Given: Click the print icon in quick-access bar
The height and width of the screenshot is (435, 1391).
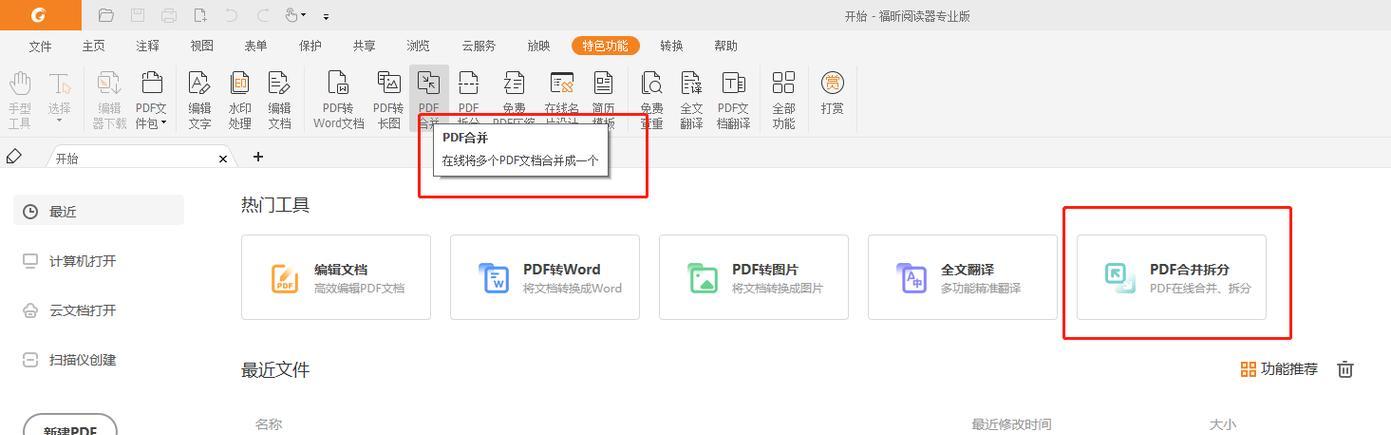Looking at the screenshot, I should [x=169, y=15].
